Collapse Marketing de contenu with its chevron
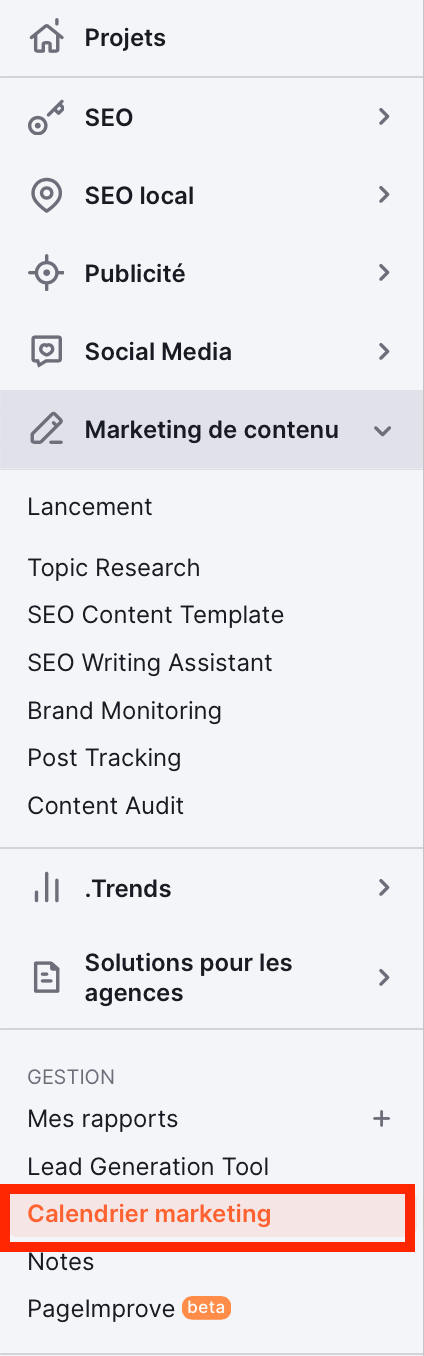This screenshot has width=424, height=1356. click(381, 431)
